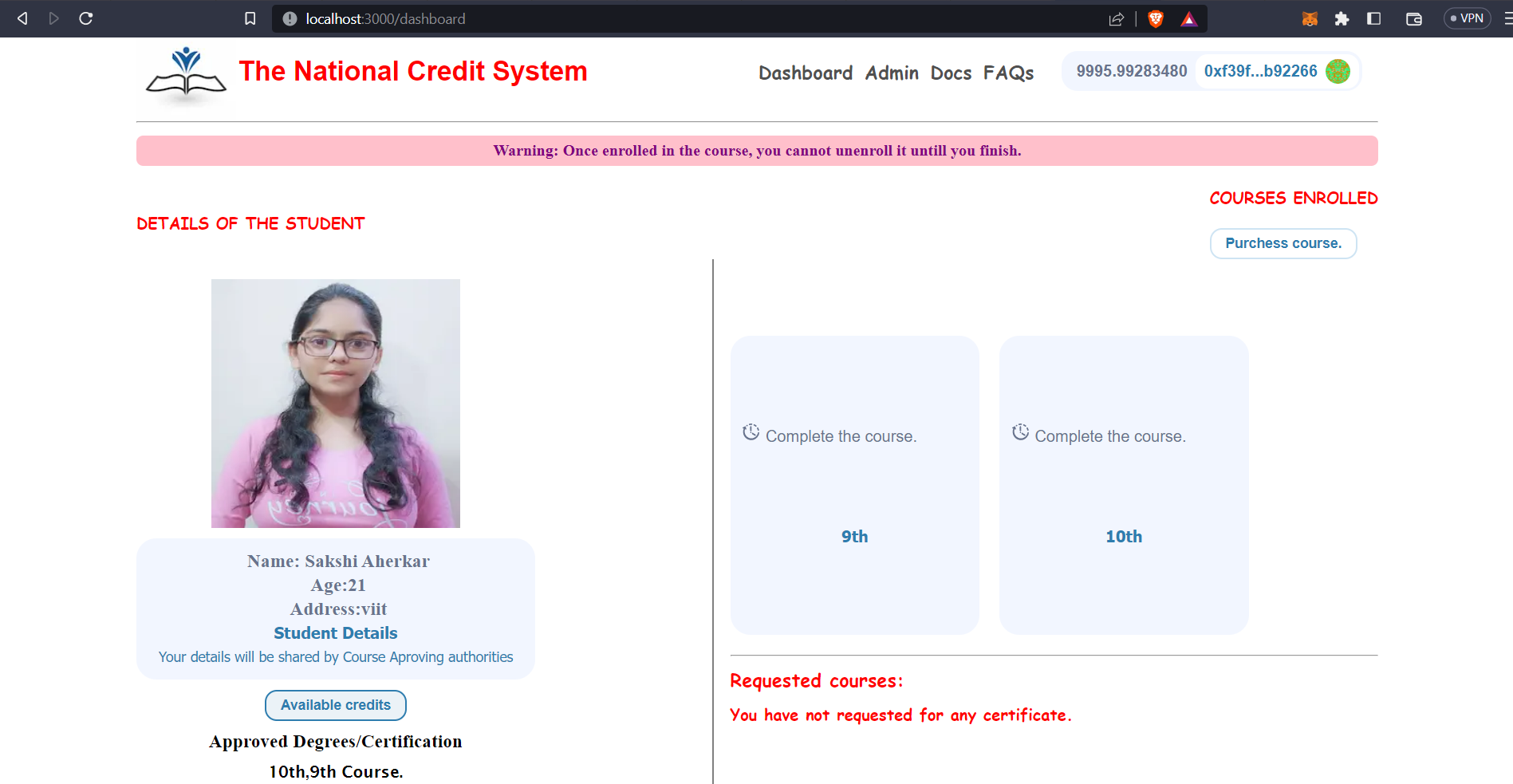Open wallet account via 0xf39f...b92266 chip

[x=1260, y=71]
